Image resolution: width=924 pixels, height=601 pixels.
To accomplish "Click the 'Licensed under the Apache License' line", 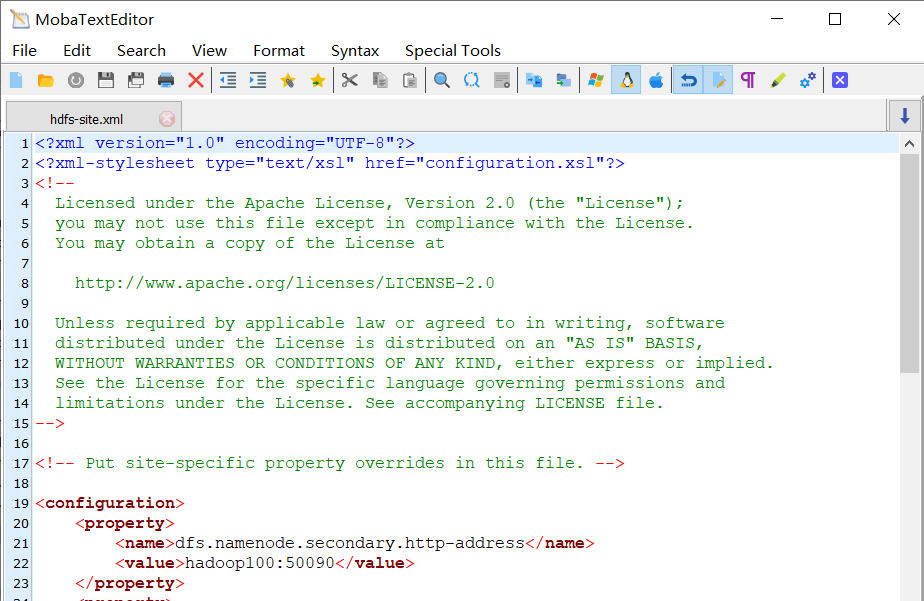I will tap(369, 203).
